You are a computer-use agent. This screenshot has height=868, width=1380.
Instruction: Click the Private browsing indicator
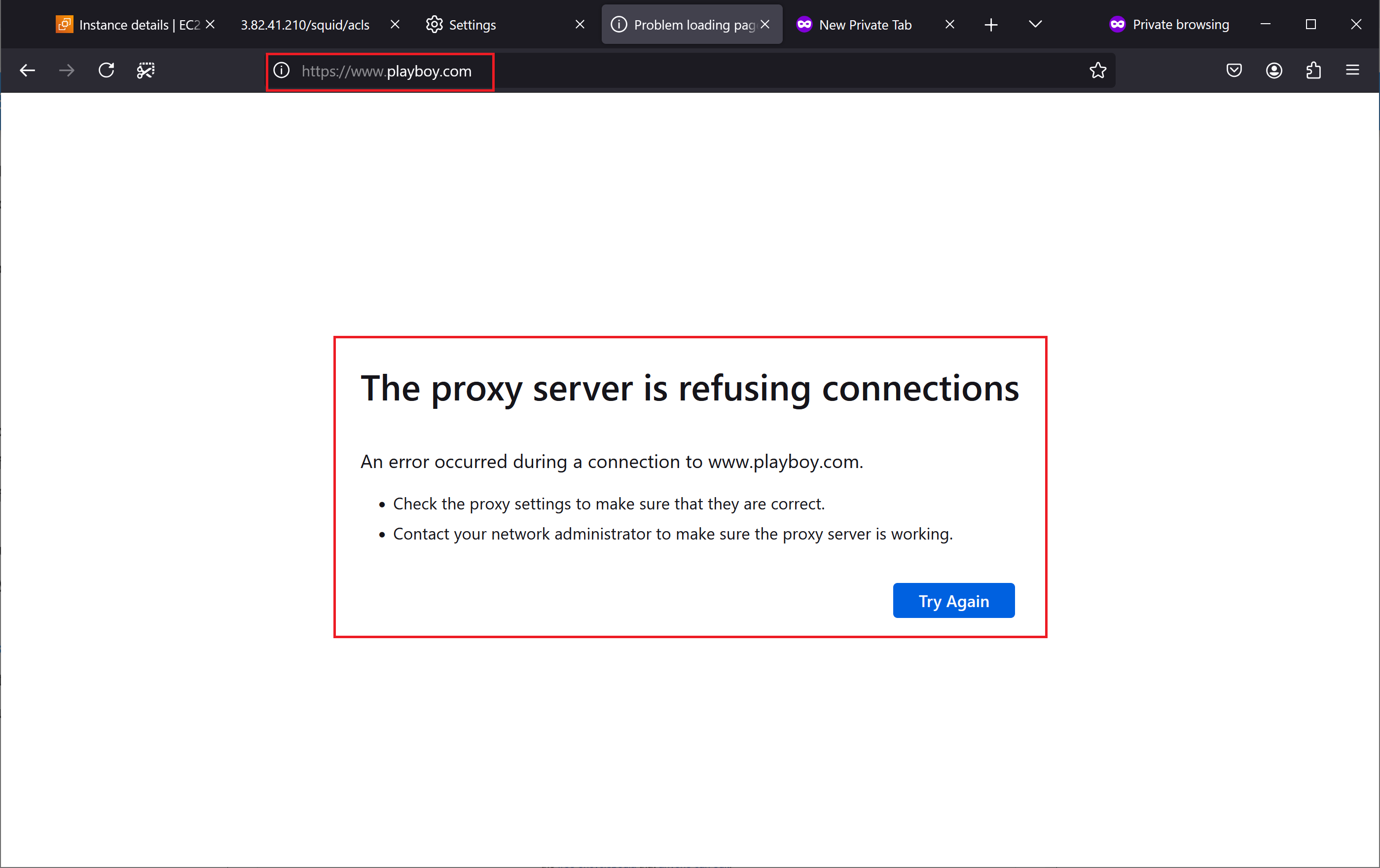click(1169, 25)
